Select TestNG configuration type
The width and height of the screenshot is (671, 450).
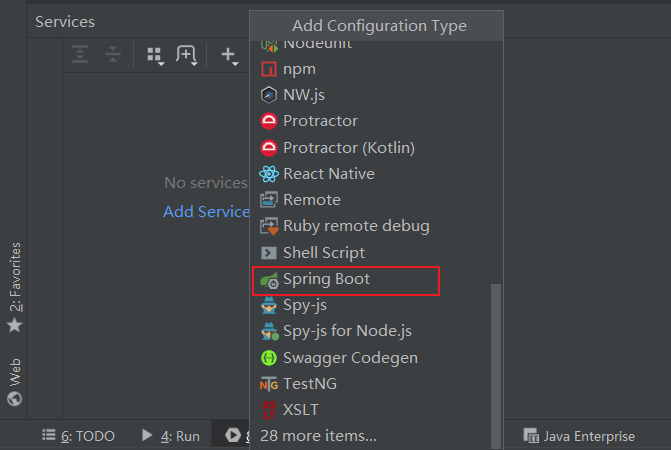(376, 384)
